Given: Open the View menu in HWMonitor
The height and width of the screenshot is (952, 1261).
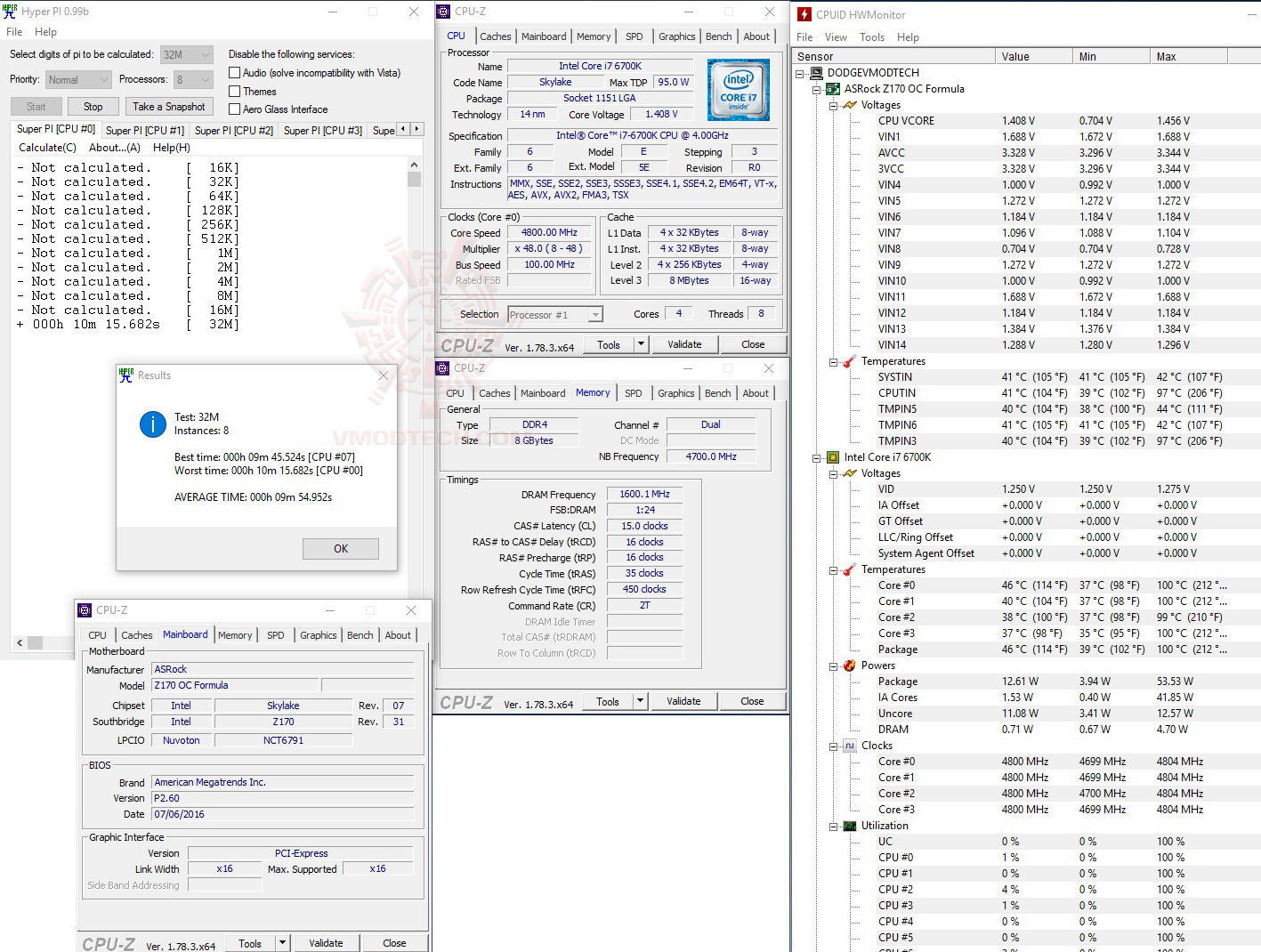Looking at the screenshot, I should pos(836,37).
